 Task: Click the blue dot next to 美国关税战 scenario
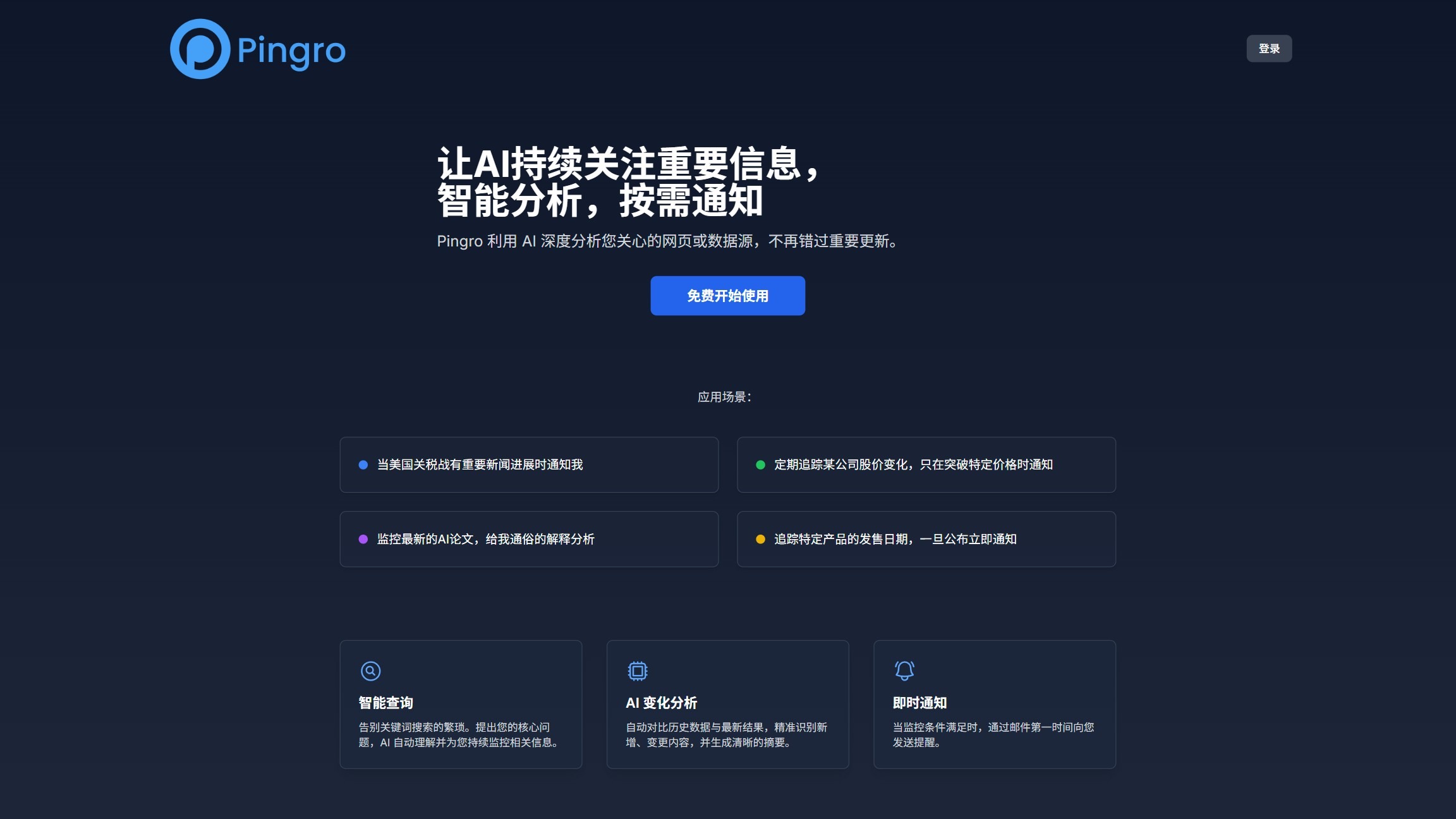click(362, 464)
